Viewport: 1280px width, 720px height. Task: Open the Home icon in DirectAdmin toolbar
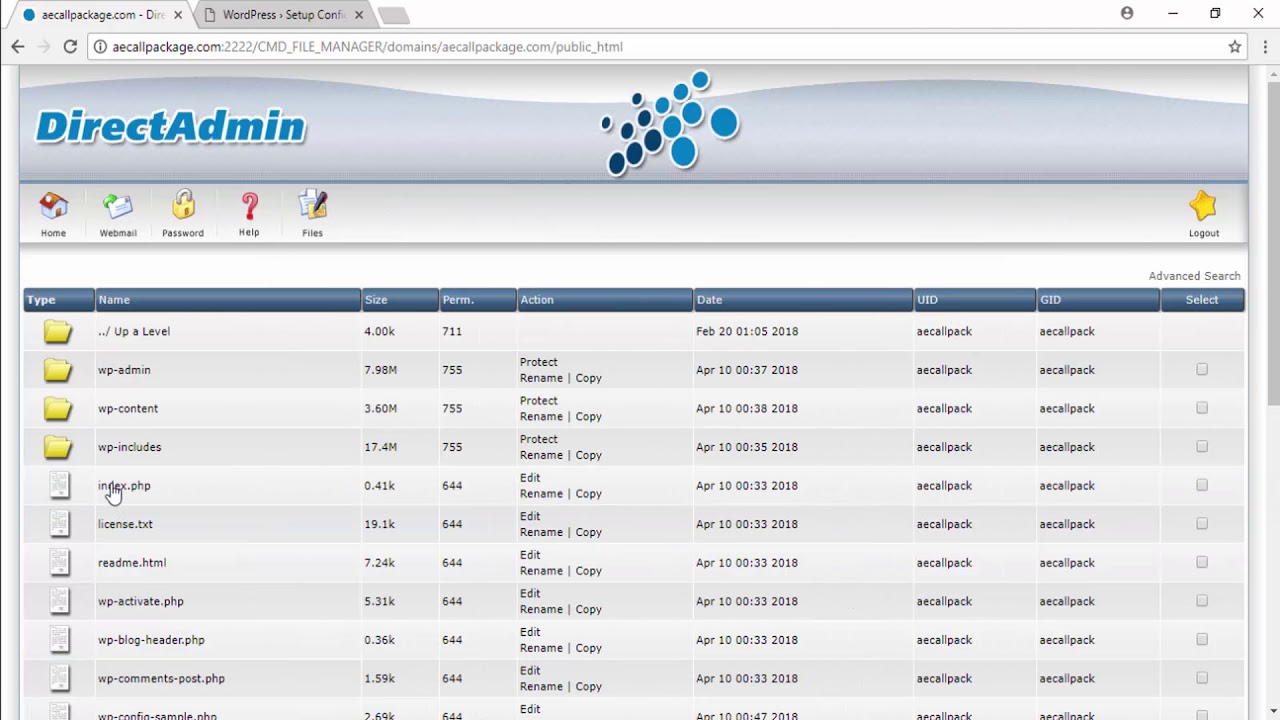pyautogui.click(x=53, y=207)
